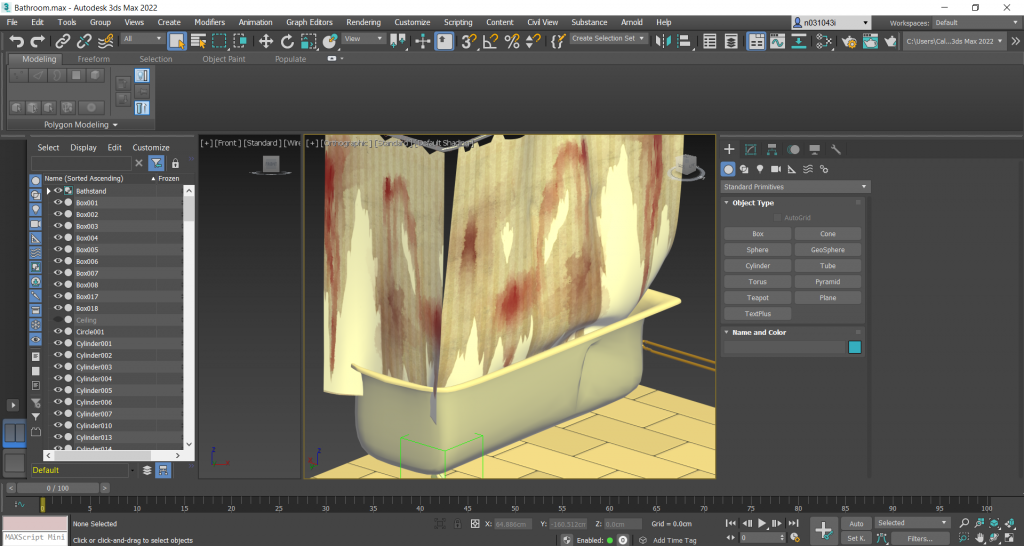Switch to the Freeform ribbon tab

(93, 59)
